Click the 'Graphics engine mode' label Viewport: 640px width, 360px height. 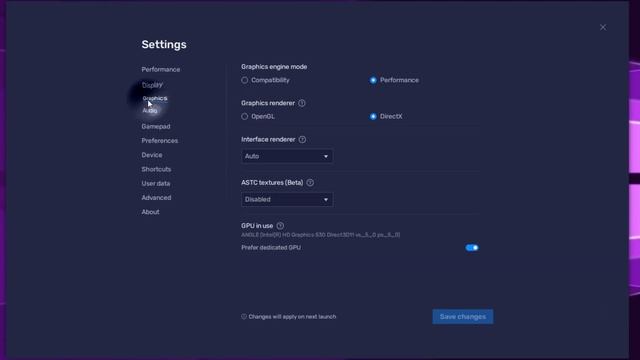(274, 67)
